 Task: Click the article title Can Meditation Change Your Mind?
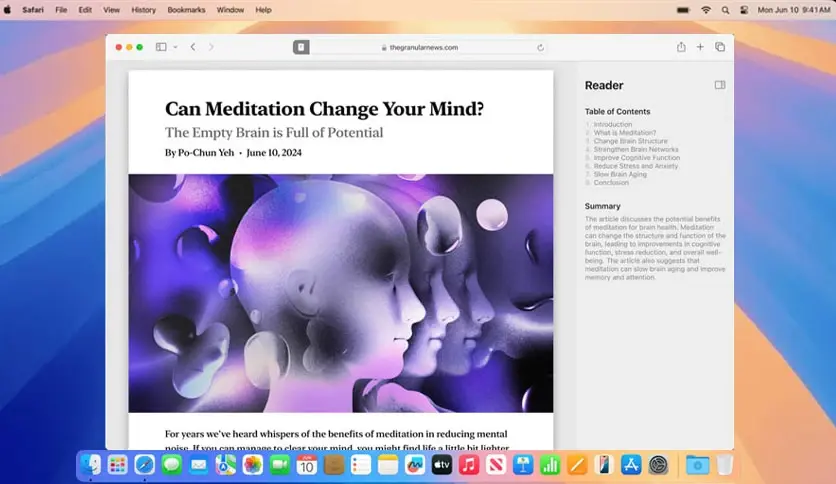click(324, 109)
